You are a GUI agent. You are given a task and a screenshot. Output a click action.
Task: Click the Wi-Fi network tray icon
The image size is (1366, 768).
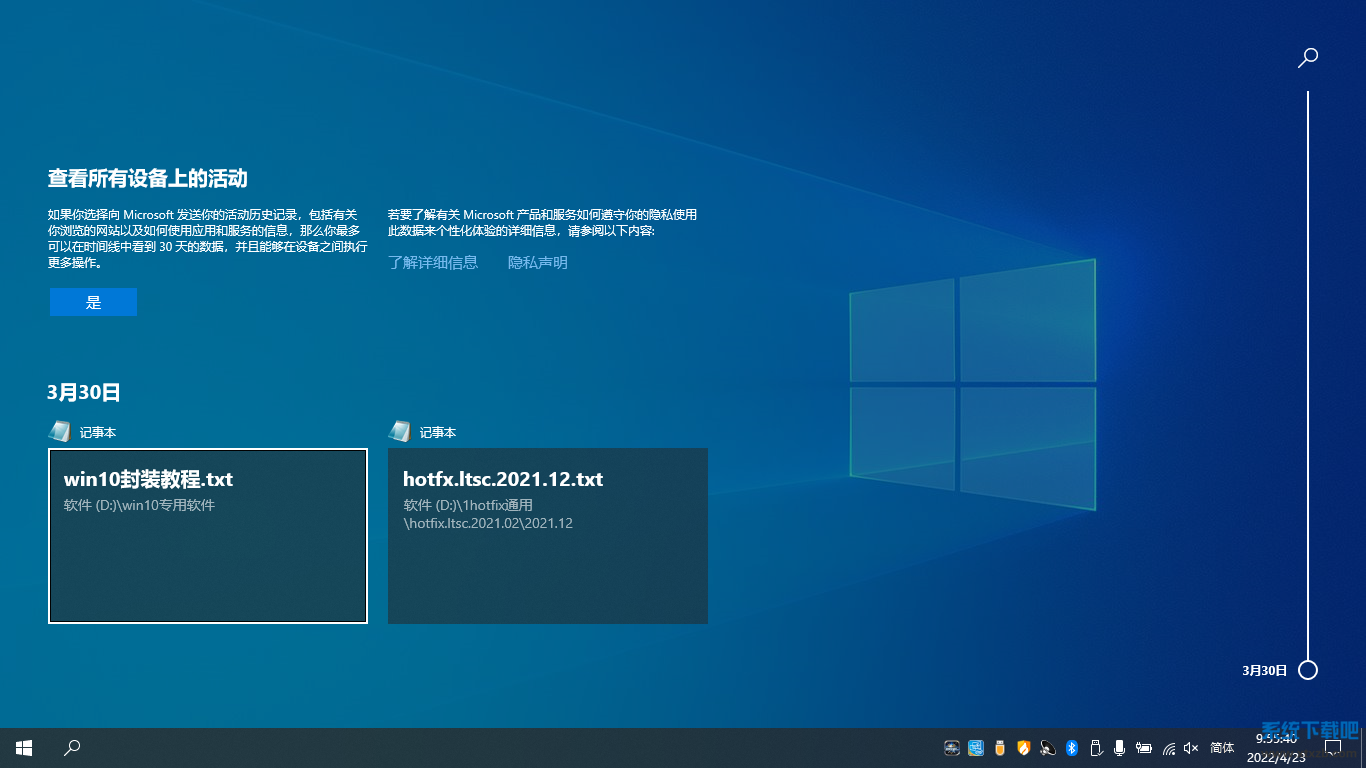pos(1168,748)
